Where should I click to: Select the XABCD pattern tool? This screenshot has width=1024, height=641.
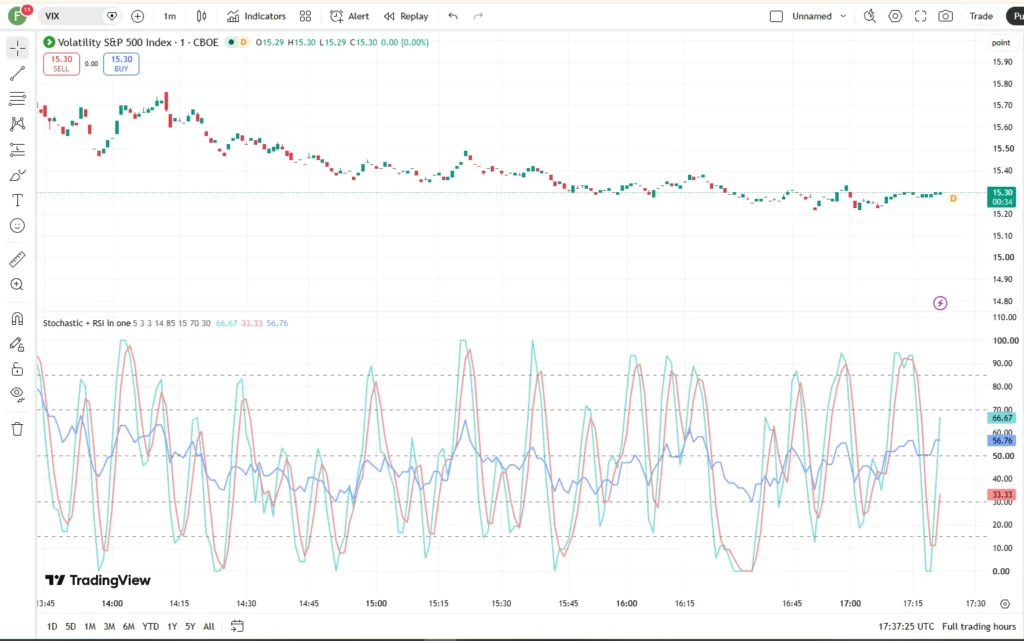[18, 124]
